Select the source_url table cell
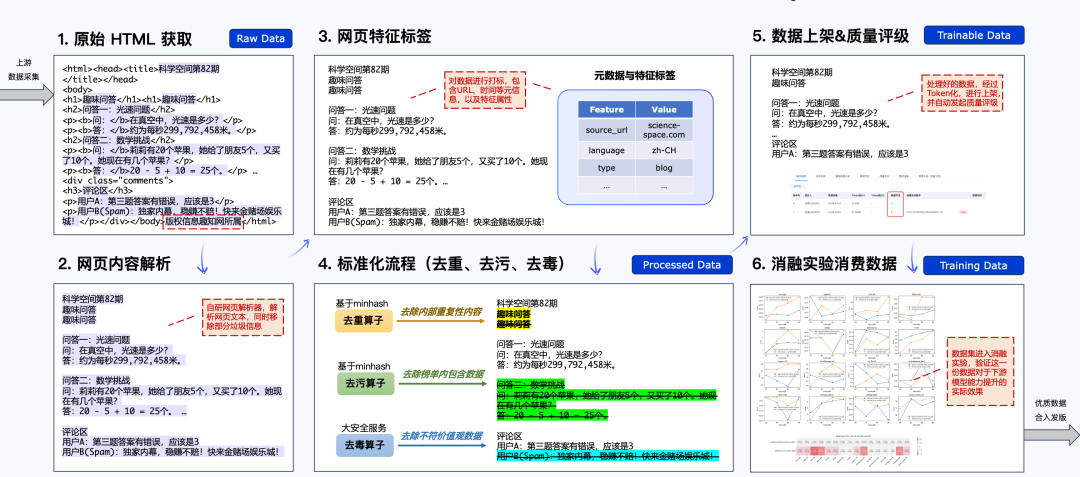 606,129
